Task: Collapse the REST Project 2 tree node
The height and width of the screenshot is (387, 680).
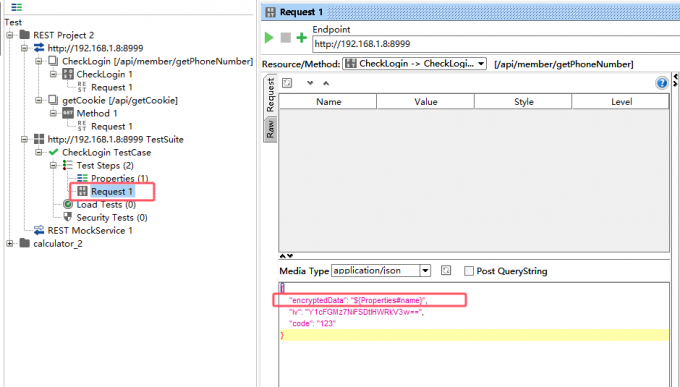Action: [x=10, y=35]
